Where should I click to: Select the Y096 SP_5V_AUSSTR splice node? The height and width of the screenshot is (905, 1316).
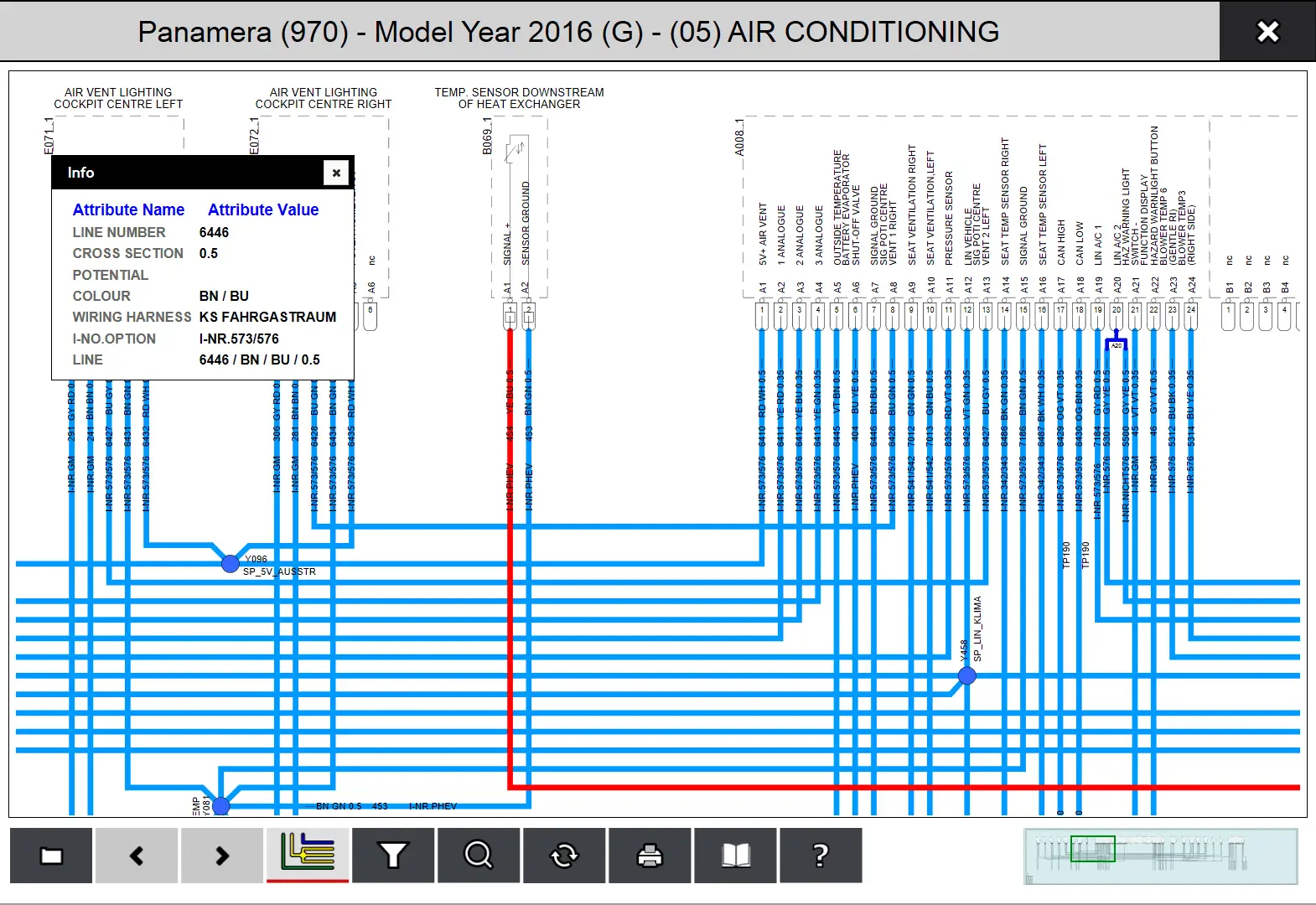tap(231, 564)
